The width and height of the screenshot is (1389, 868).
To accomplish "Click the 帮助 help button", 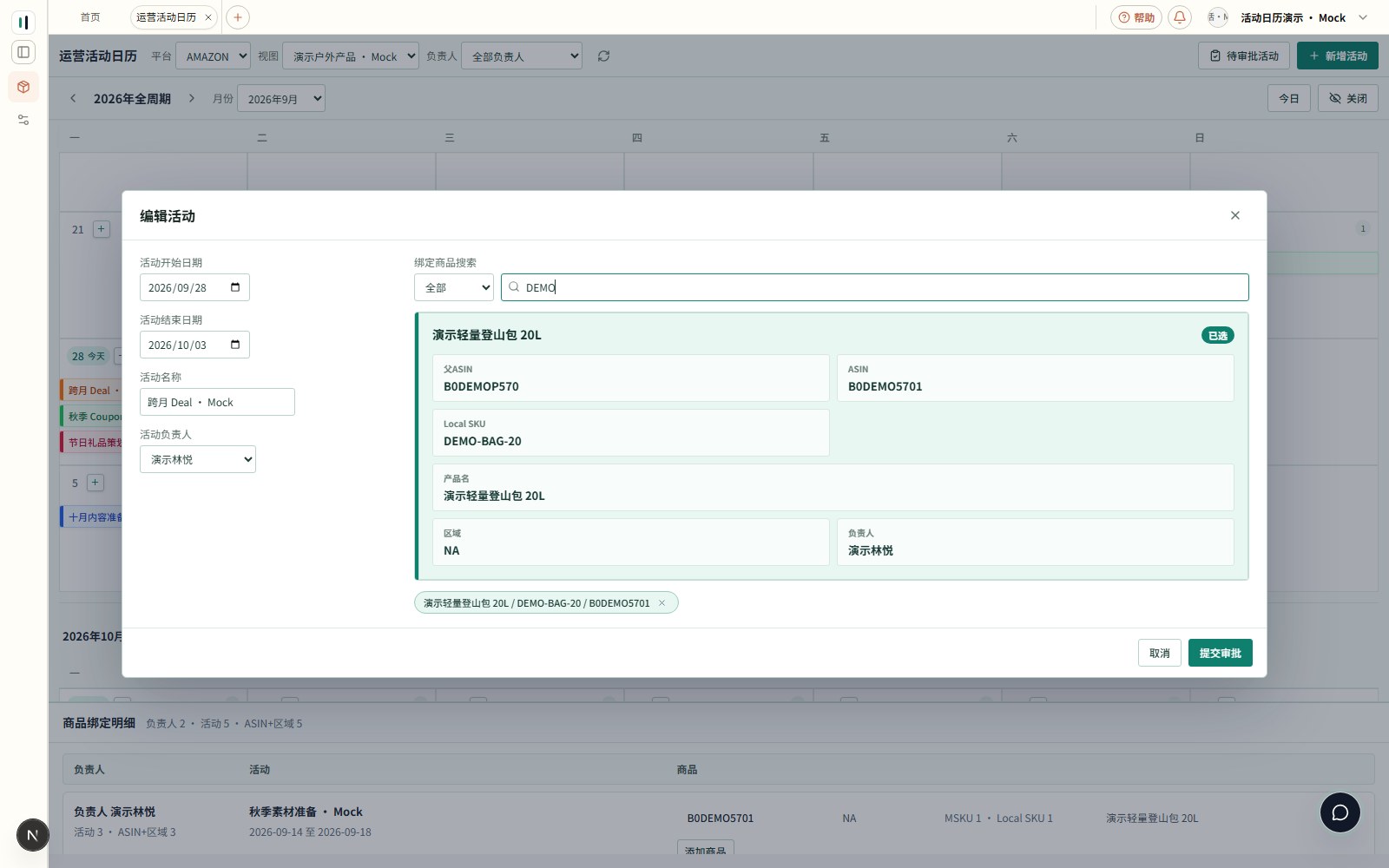I will pos(1136,17).
